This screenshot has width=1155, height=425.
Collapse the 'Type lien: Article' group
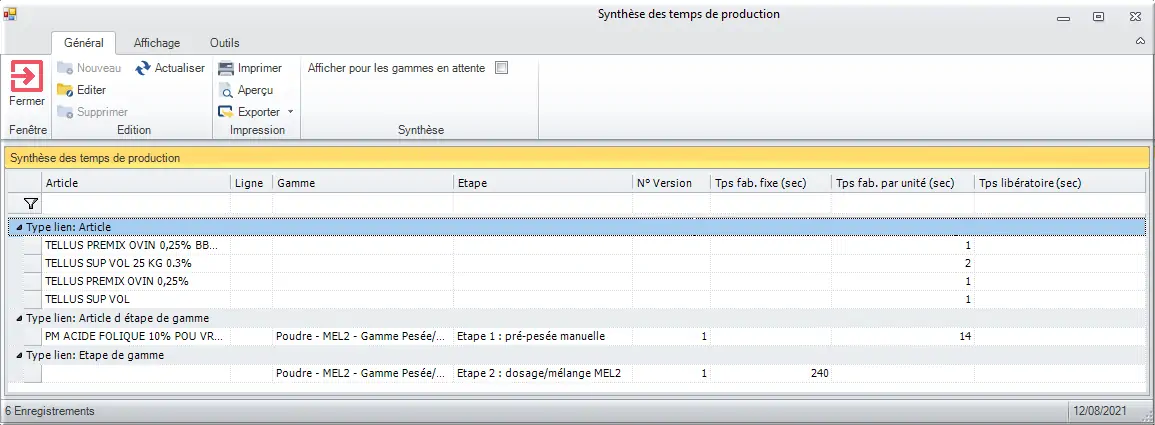pos(19,228)
